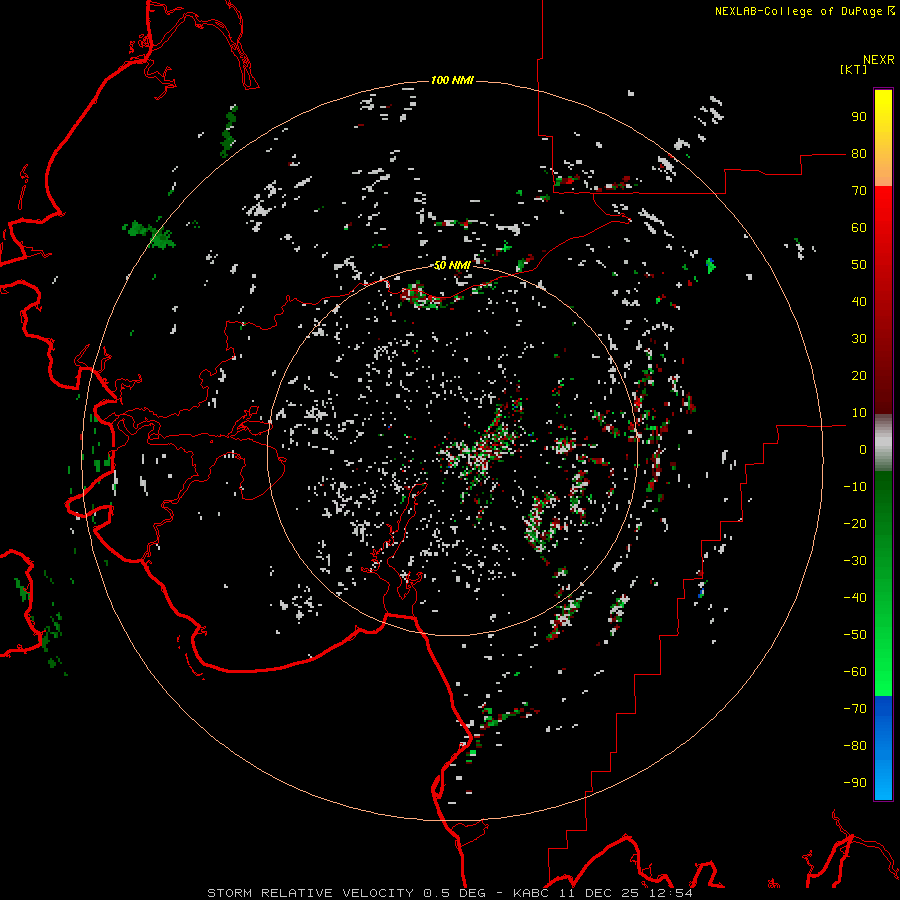Click the 20 value on the velocity scale
This screenshot has height=900, width=900.
859,376
